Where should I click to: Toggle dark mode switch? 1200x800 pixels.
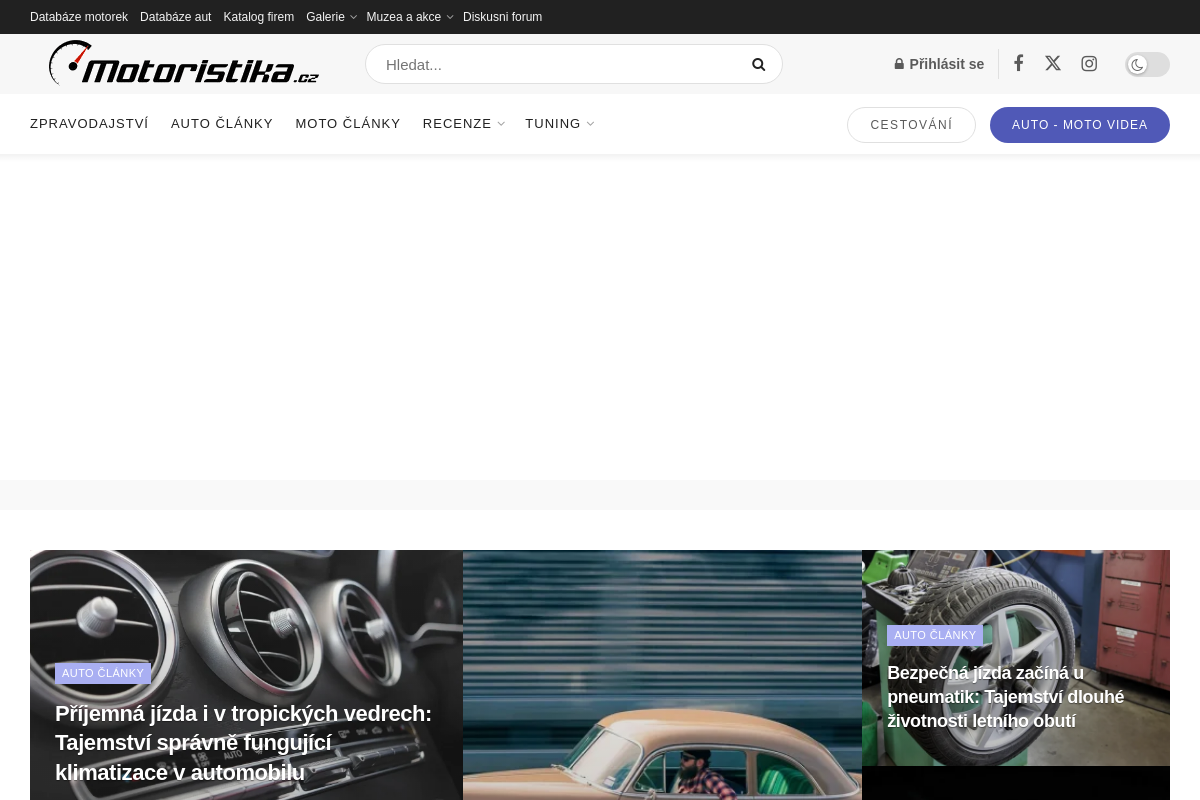point(1147,64)
